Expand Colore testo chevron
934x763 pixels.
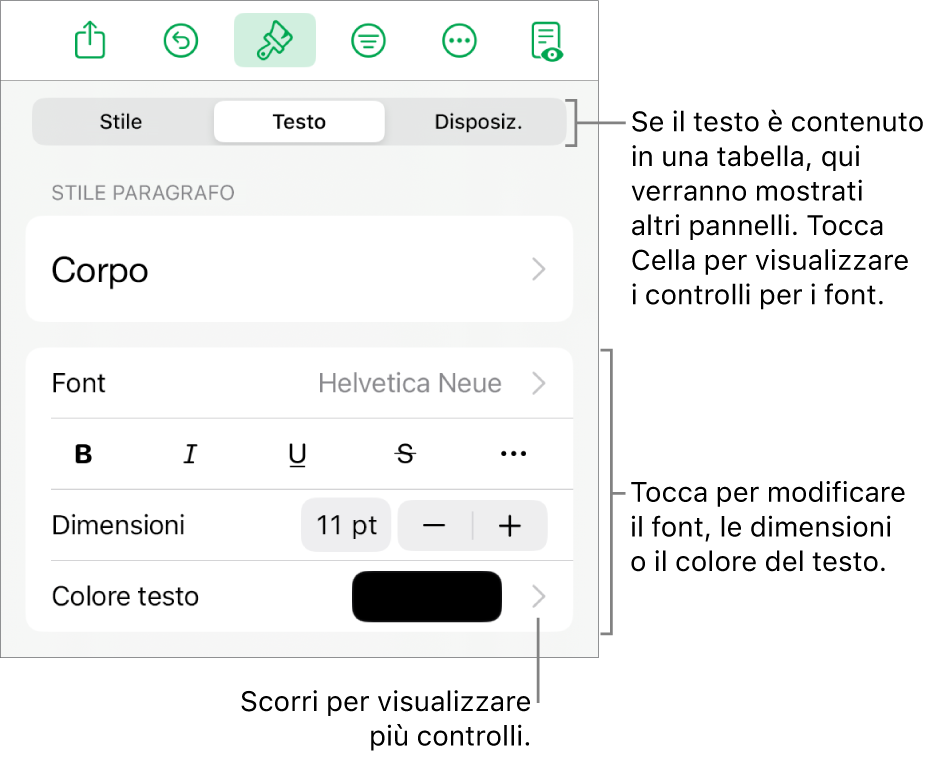tap(538, 596)
